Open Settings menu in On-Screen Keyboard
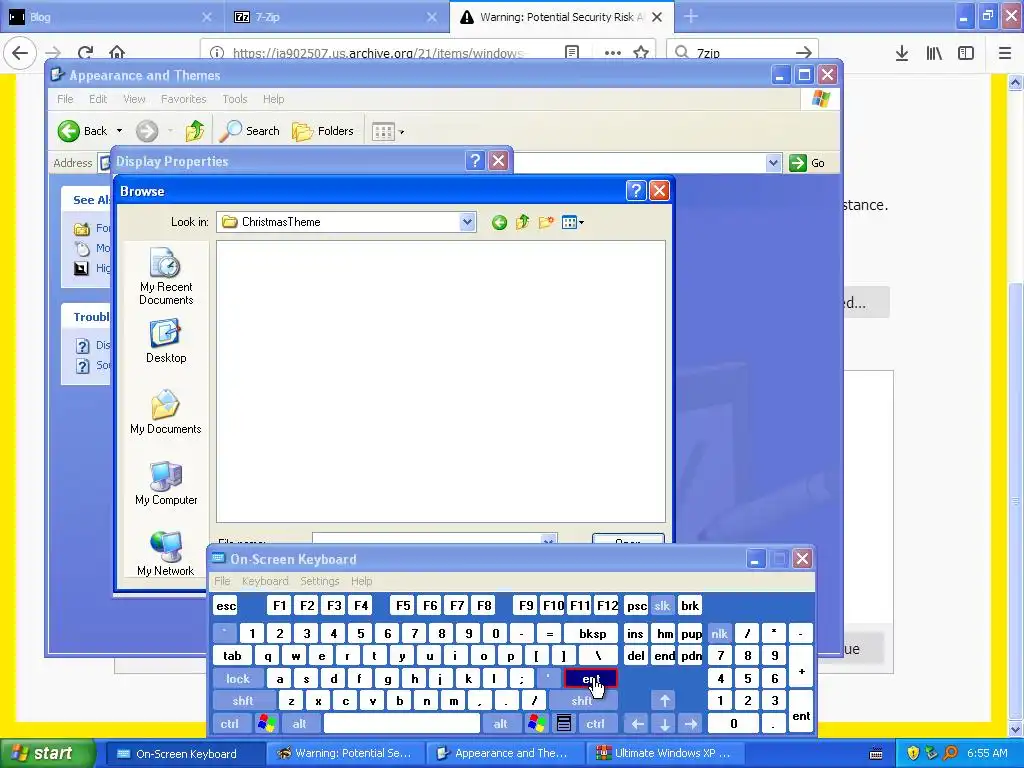This screenshot has height=768, width=1024. pyautogui.click(x=320, y=581)
